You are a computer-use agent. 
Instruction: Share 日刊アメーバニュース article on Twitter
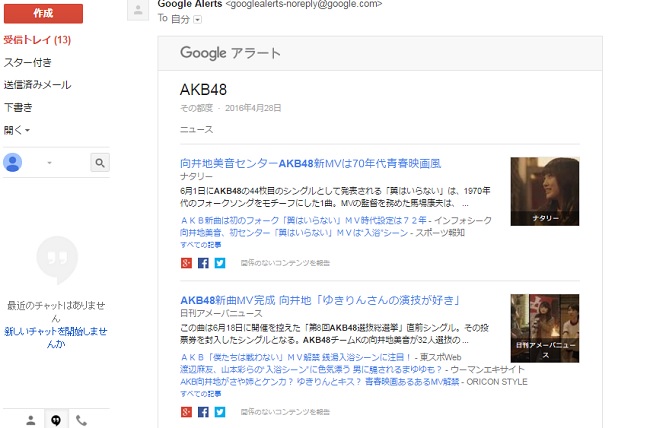point(220,412)
